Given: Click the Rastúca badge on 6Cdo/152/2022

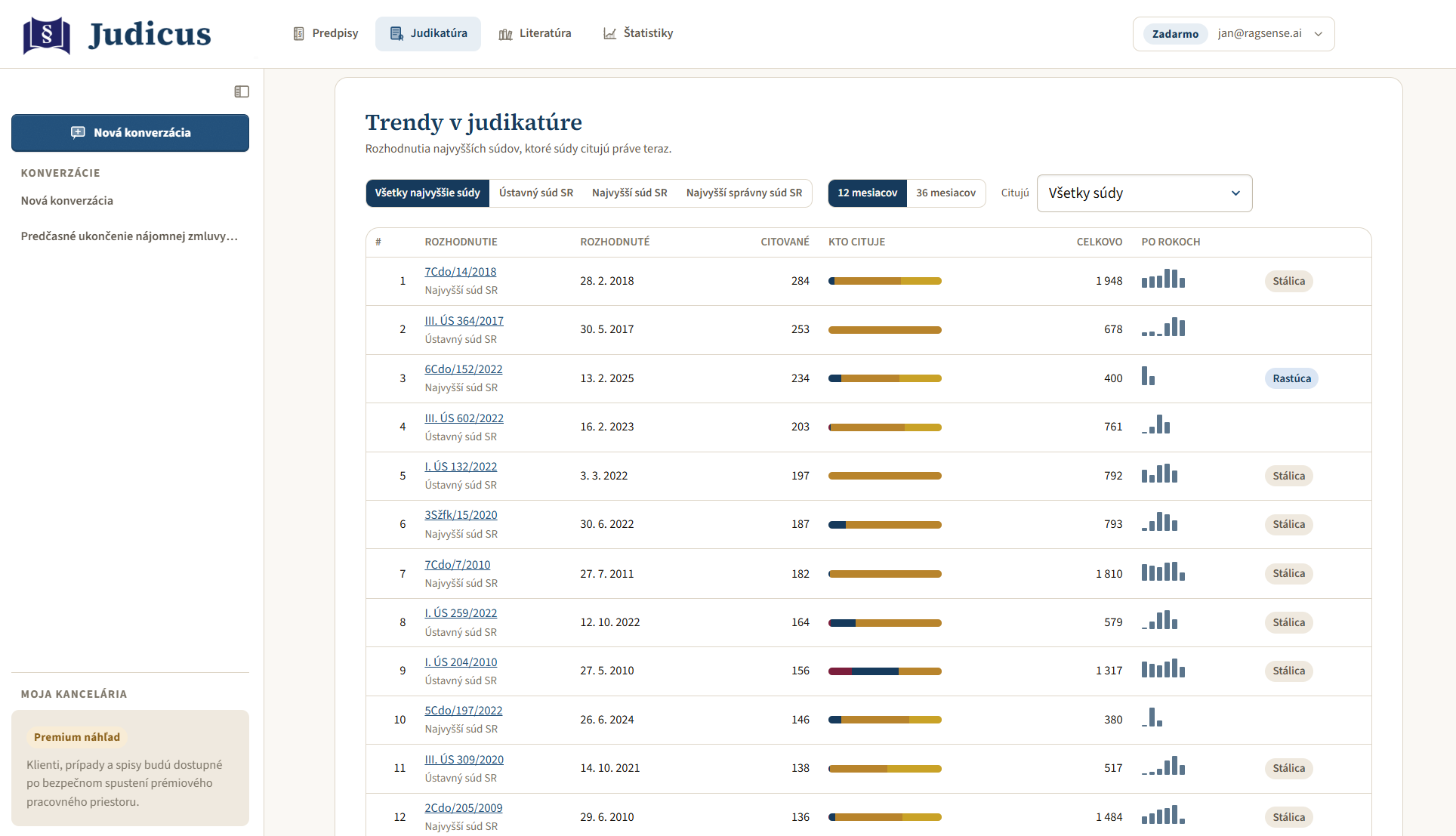Looking at the screenshot, I should point(1291,378).
